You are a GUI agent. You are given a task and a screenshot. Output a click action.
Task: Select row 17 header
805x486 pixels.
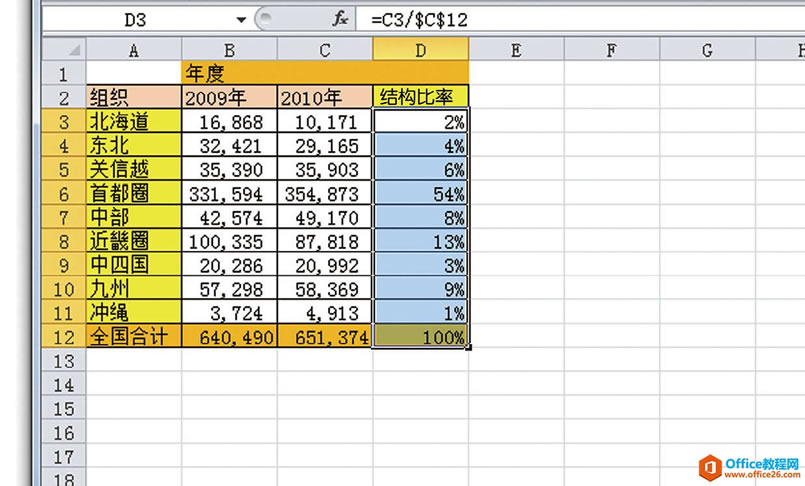(64, 456)
